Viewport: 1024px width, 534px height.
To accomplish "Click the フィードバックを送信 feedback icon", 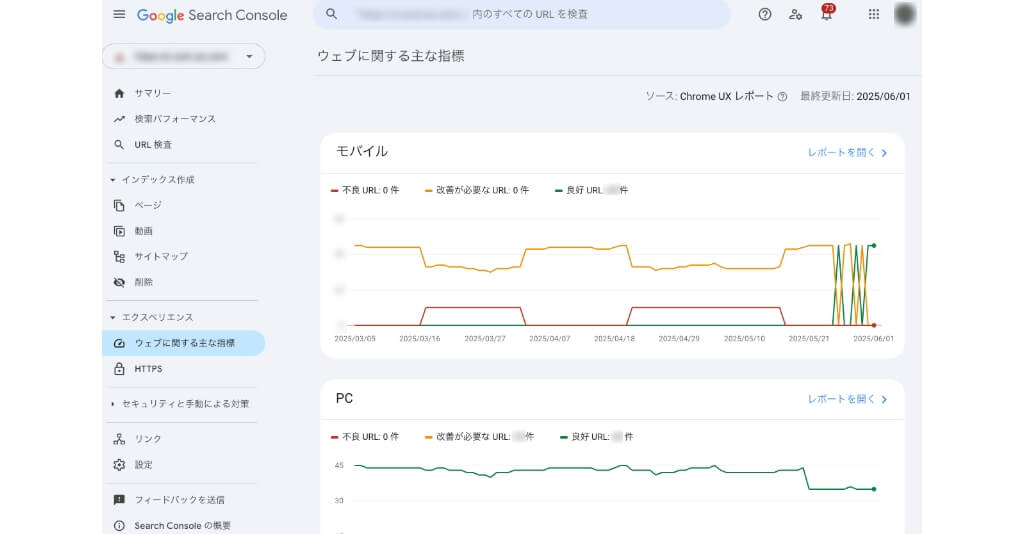I will (x=119, y=500).
